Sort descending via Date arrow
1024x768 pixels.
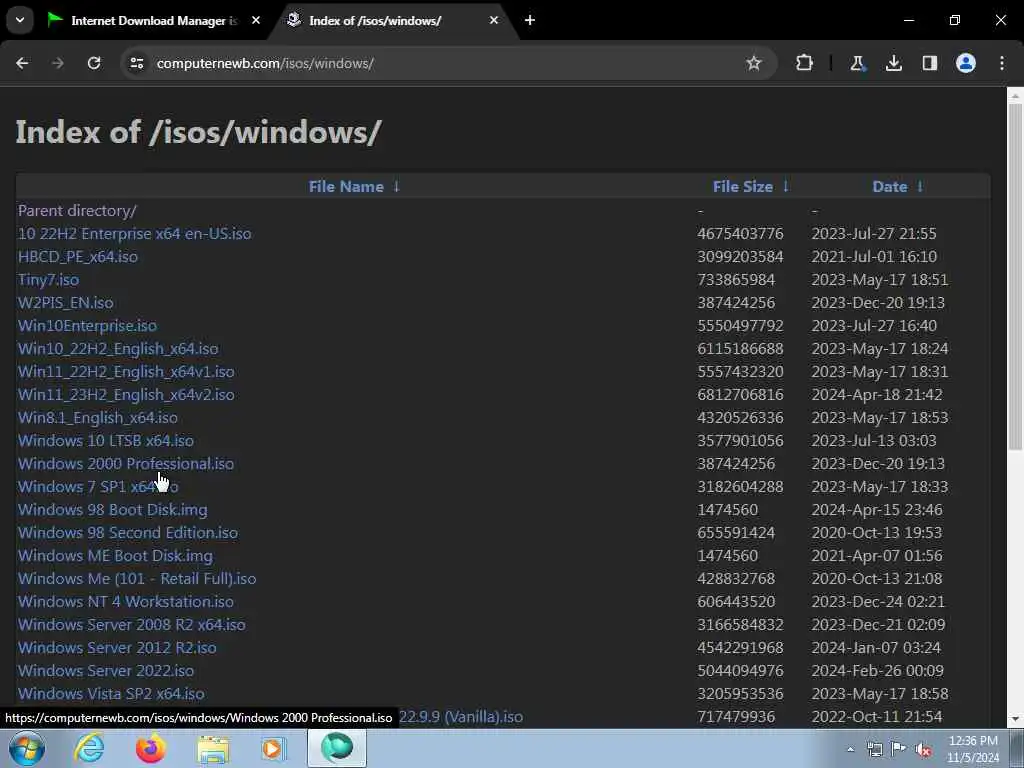[920, 186]
